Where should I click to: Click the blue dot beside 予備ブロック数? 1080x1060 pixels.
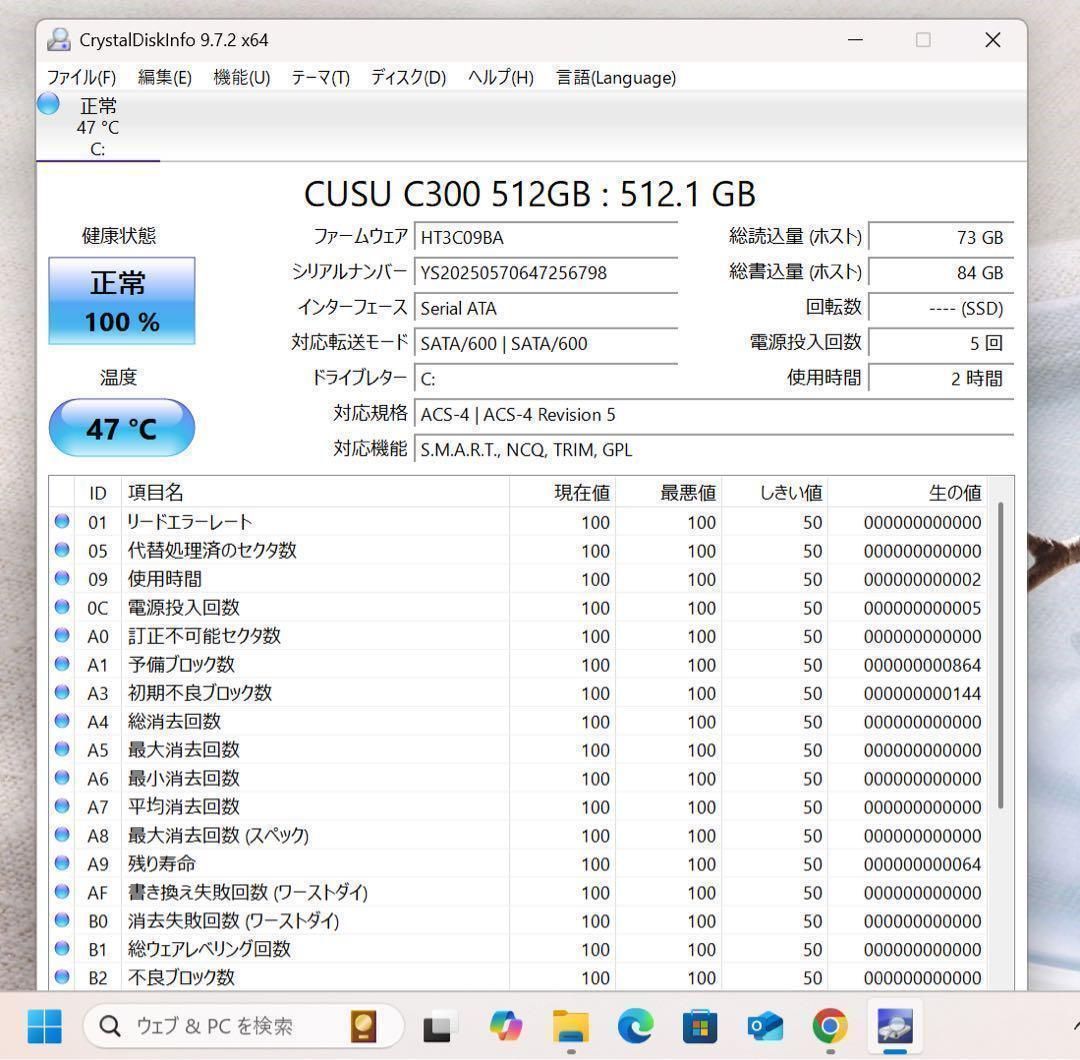[x=61, y=664]
